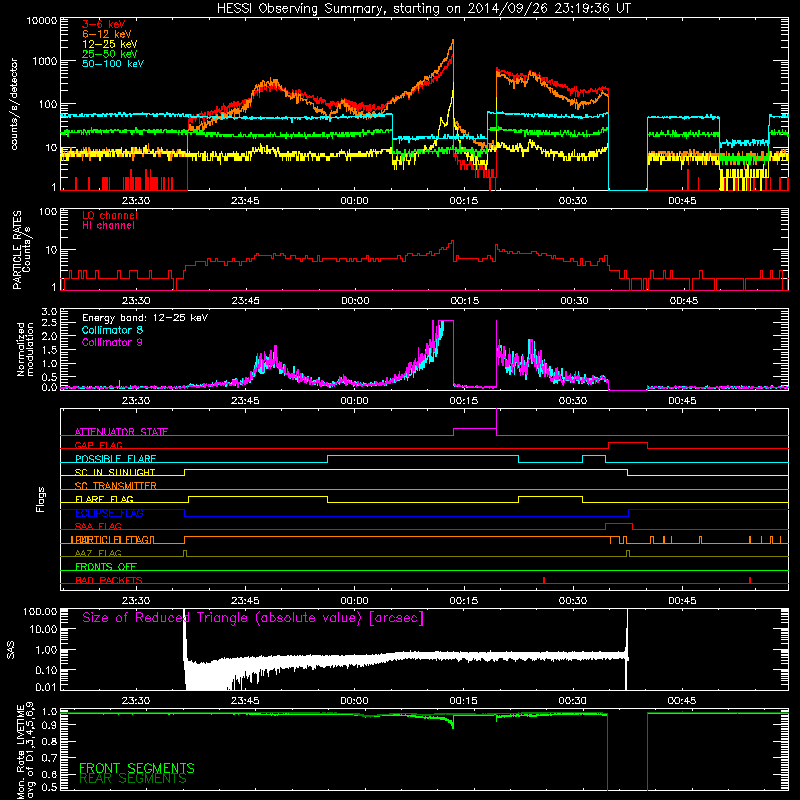Click the green FRONTS OFF label
Viewport: 800px width, 800px height.
(x=106, y=567)
